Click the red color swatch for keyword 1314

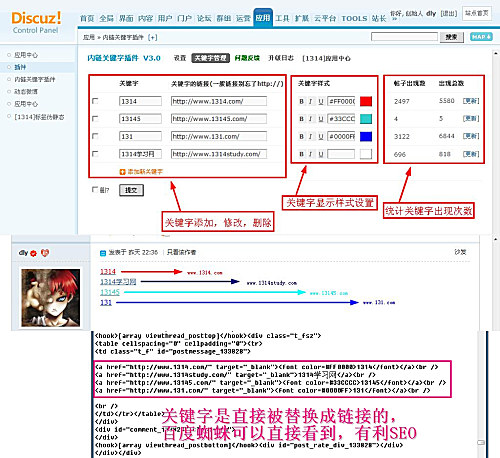pyautogui.click(x=366, y=101)
